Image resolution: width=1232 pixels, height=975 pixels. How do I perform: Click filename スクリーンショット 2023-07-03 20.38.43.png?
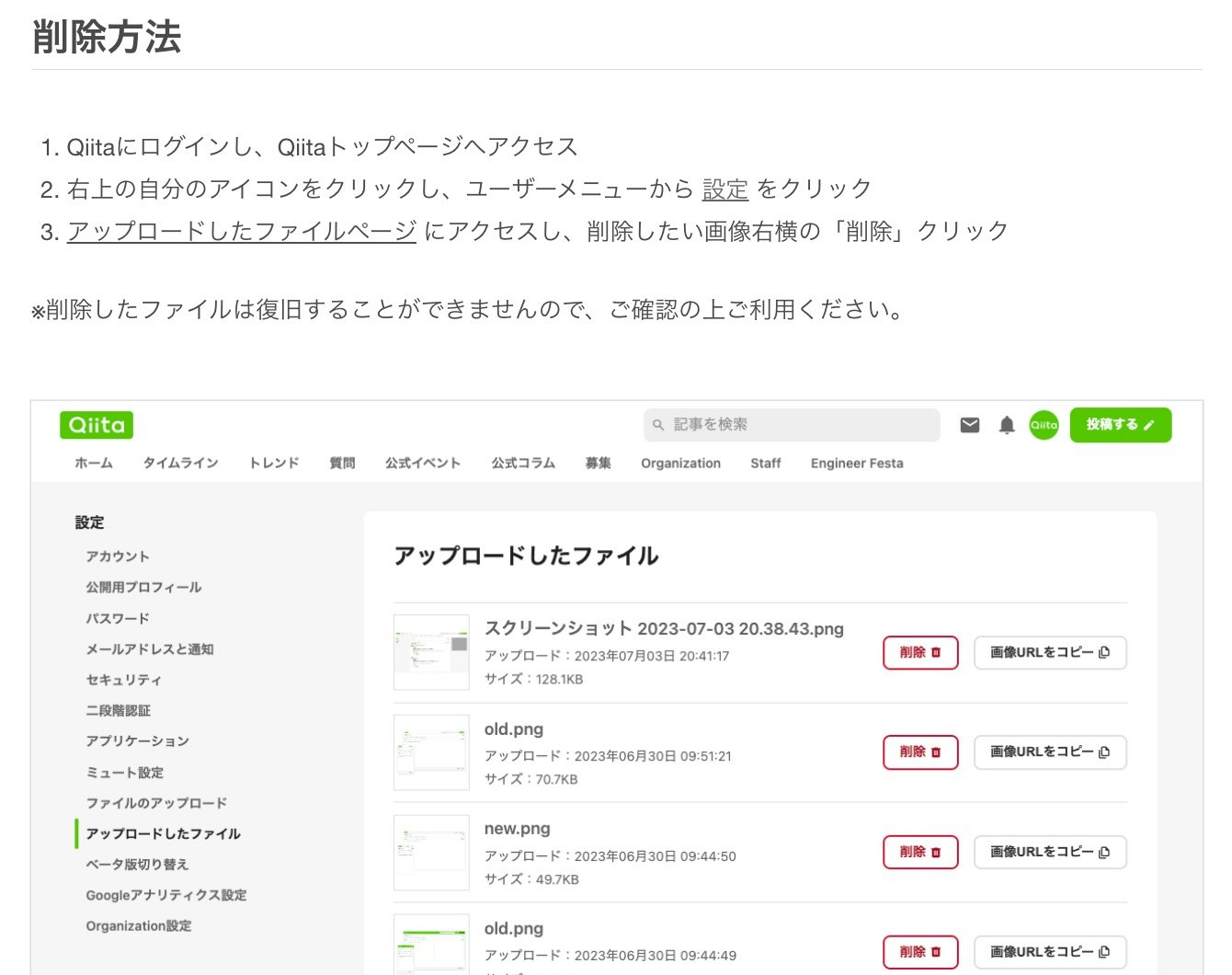[664, 629]
